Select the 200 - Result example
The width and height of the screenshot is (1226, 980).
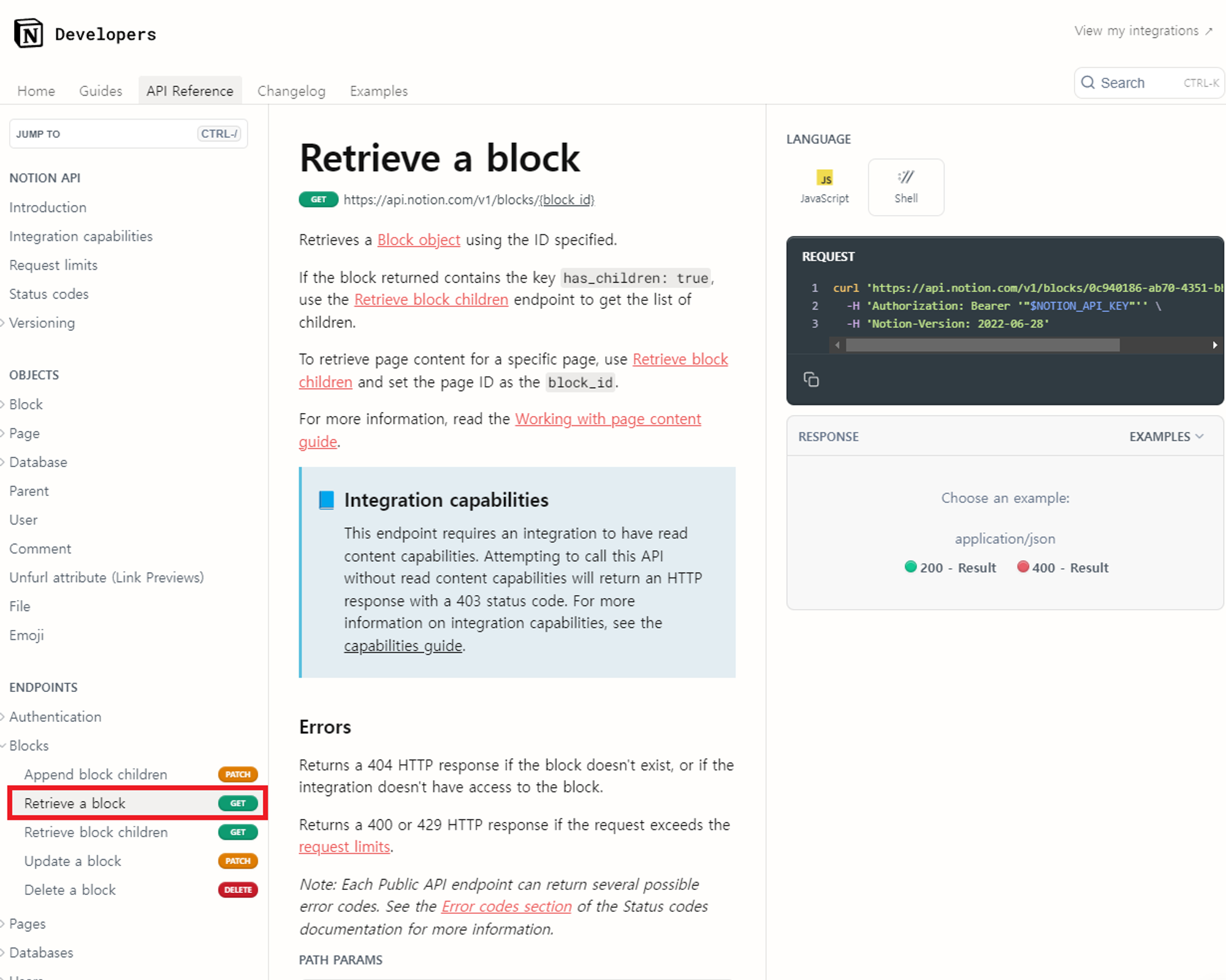(950, 568)
